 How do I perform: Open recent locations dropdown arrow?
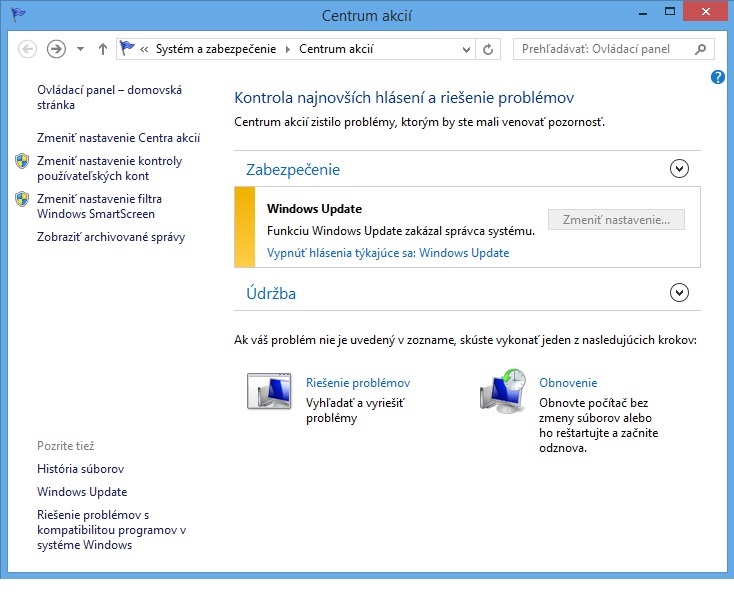(80, 49)
